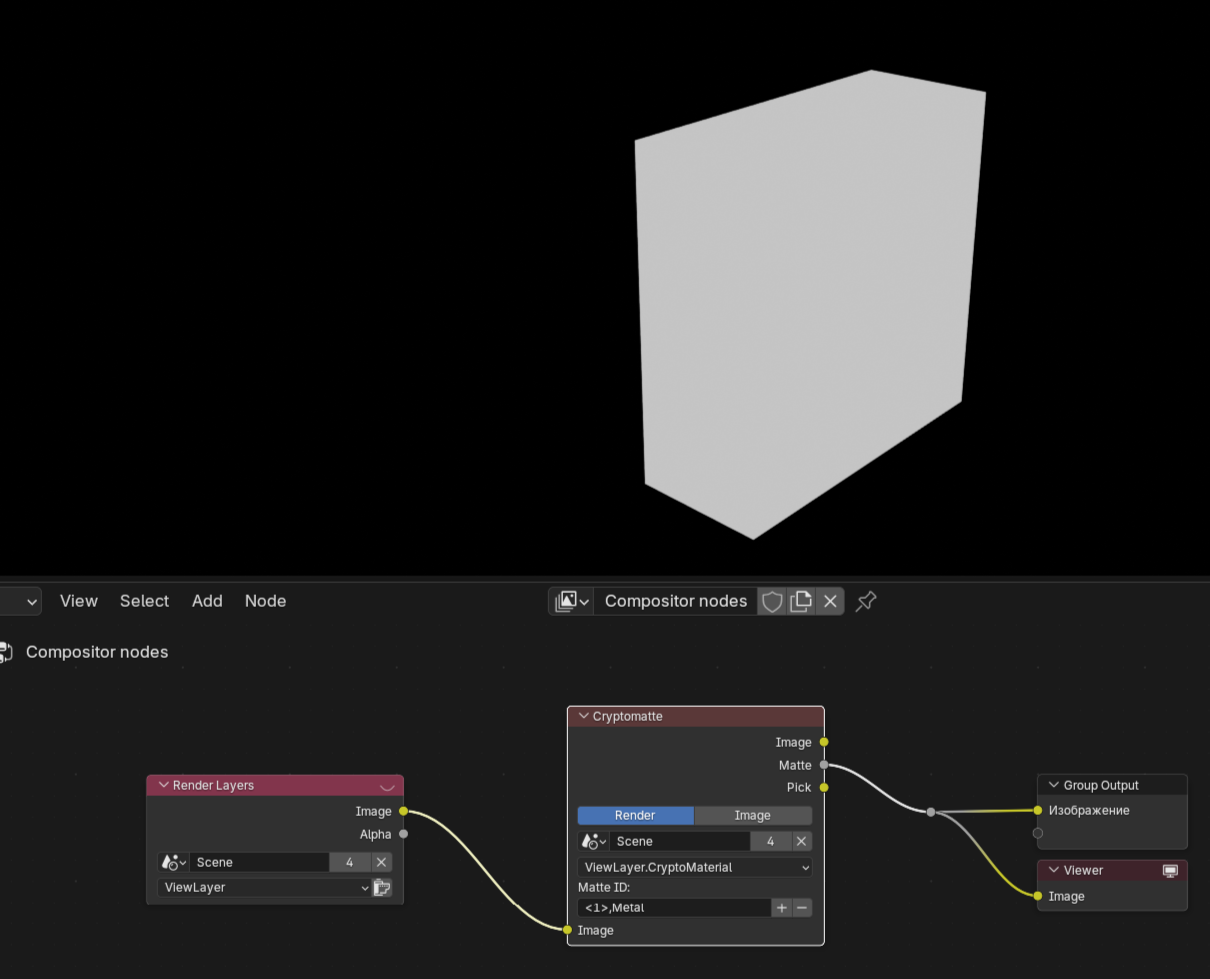Click the Group Output node title
Screen dimensions: 1210x979
click(x=1101, y=785)
